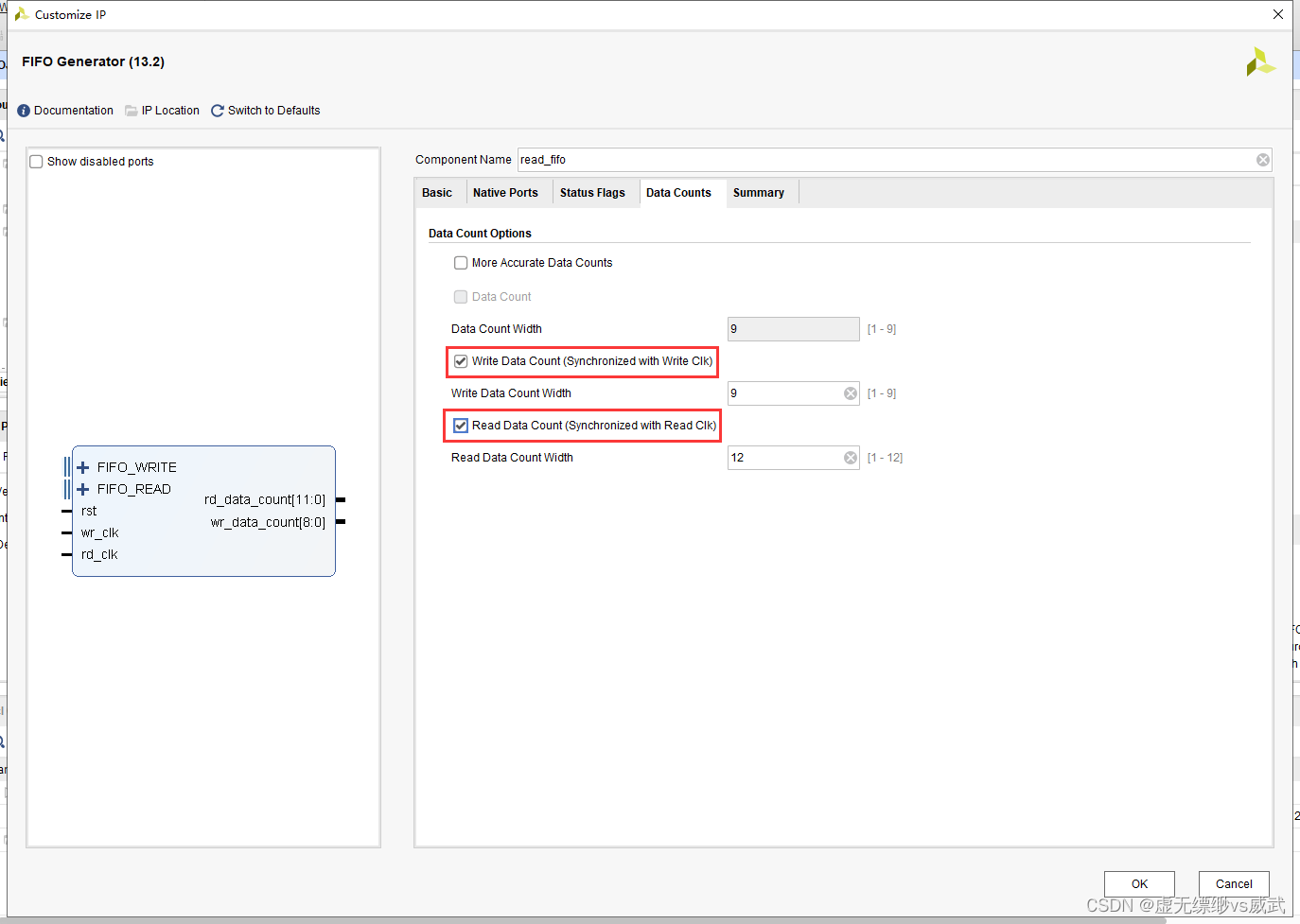The width and height of the screenshot is (1300, 924).
Task: Click the Data Count Options heading
Action: pos(480,234)
